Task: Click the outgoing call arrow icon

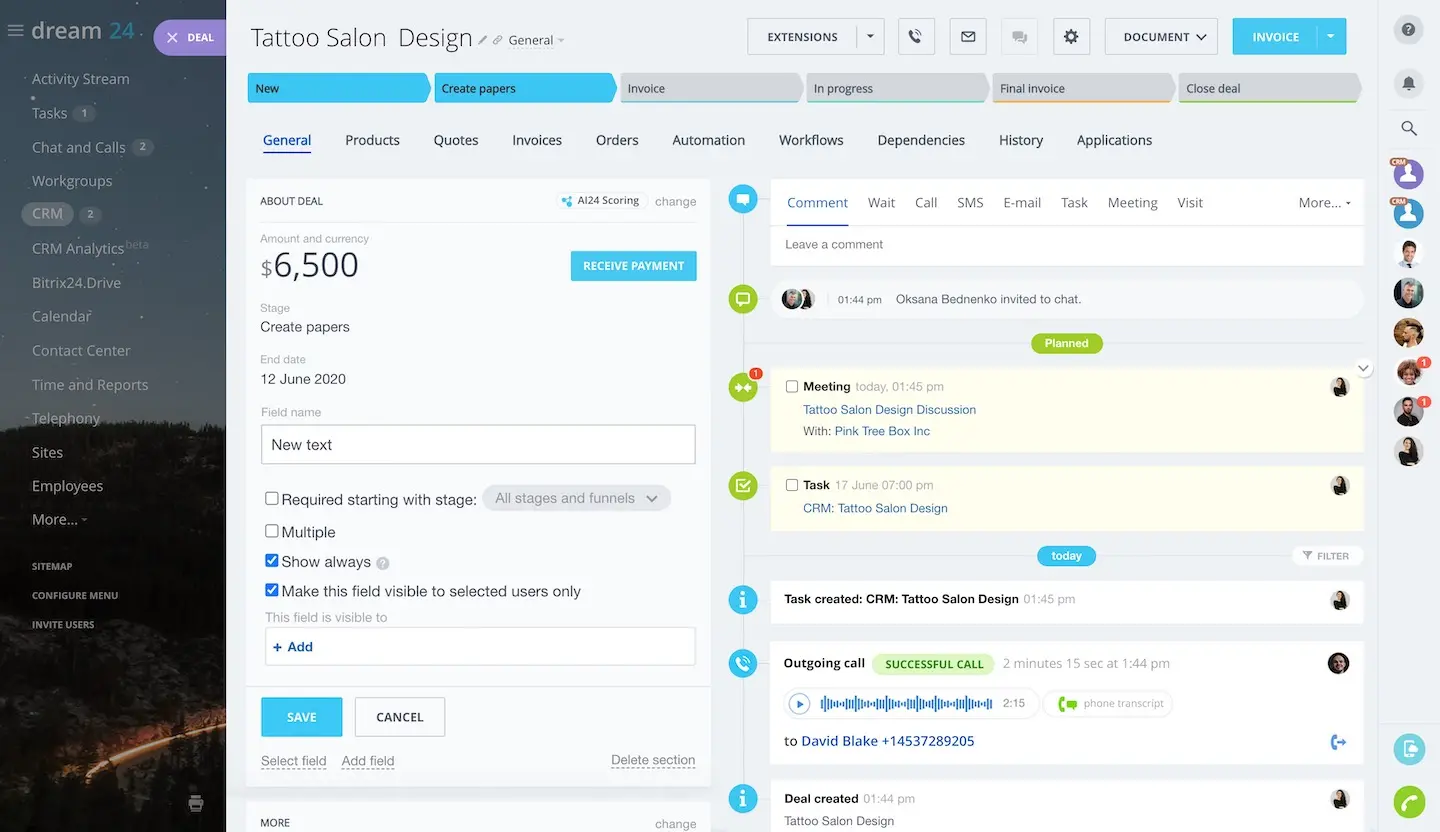Action: 1338,741
